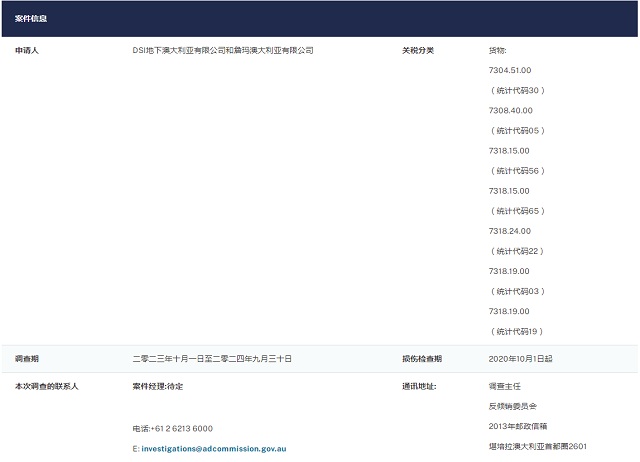Viewport: 640px width, 462px height.
Task: Select the investigation period date range text
Action: (212, 359)
